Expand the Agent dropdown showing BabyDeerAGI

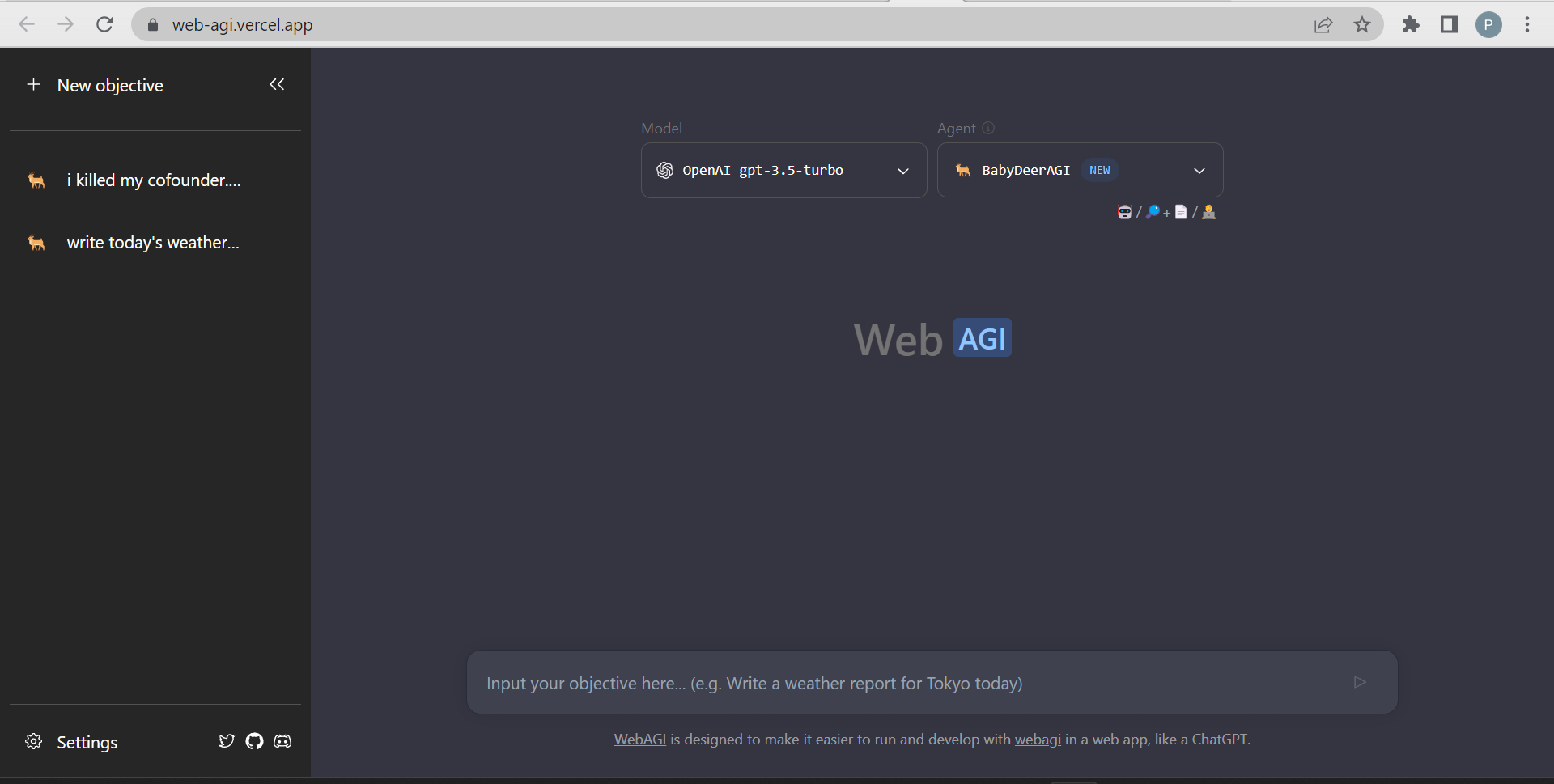pos(1080,171)
